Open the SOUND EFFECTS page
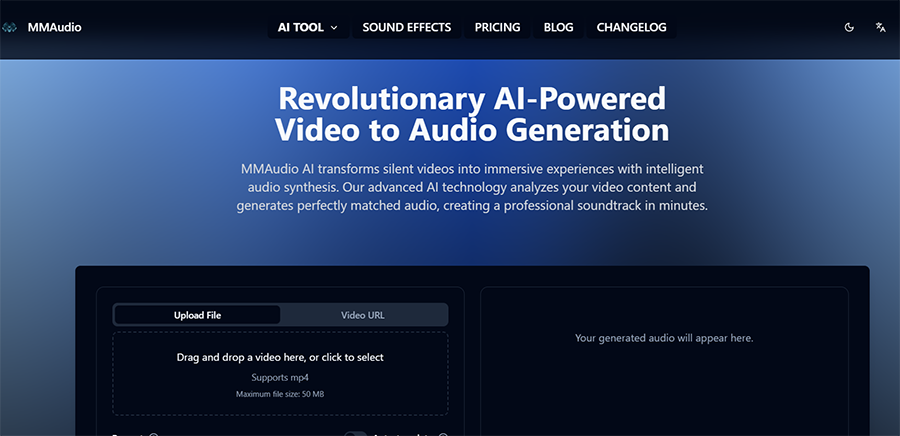Screen dimensions: 900x436 406,28
